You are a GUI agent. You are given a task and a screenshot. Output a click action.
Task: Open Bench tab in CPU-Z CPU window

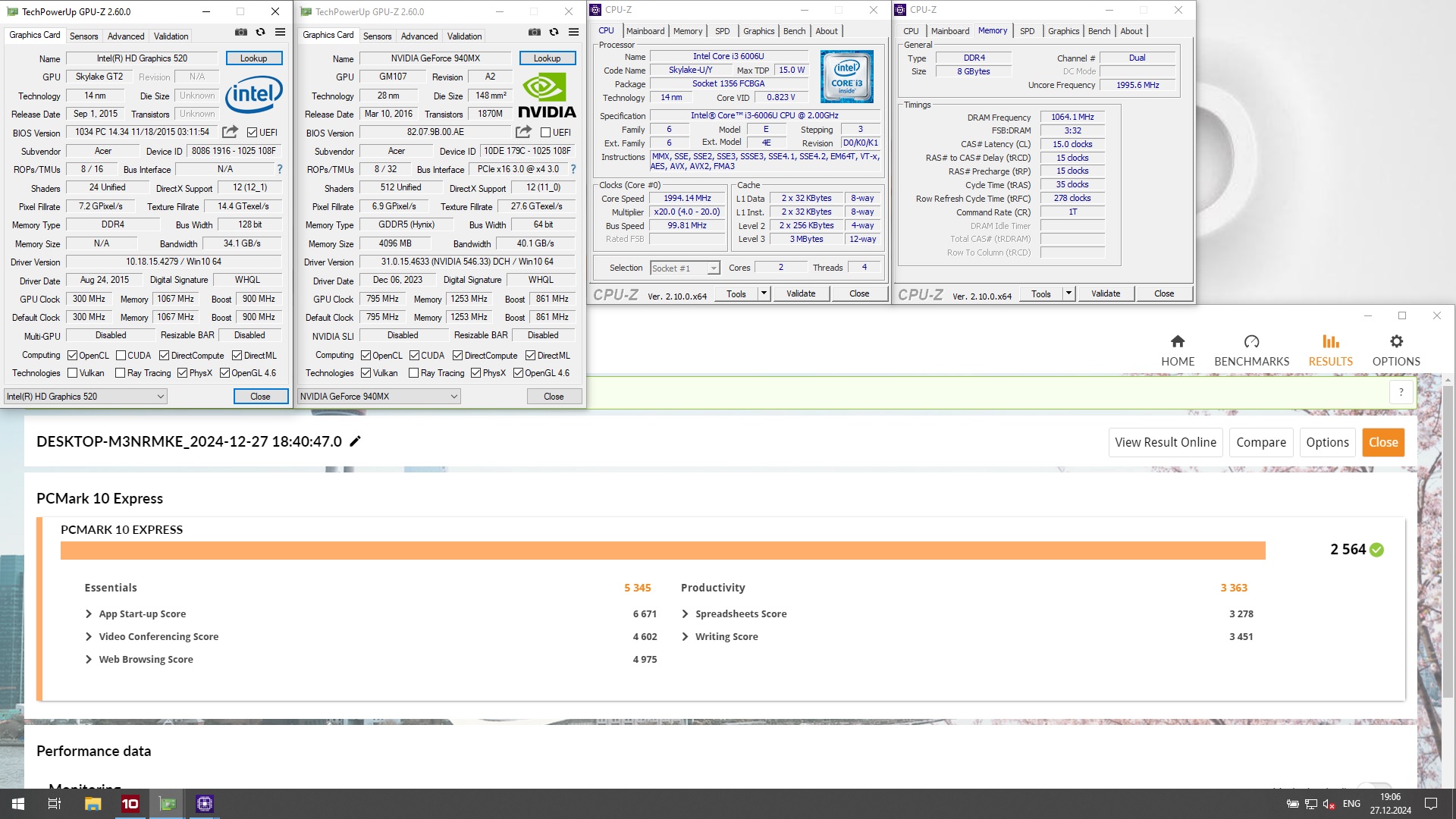click(x=794, y=31)
